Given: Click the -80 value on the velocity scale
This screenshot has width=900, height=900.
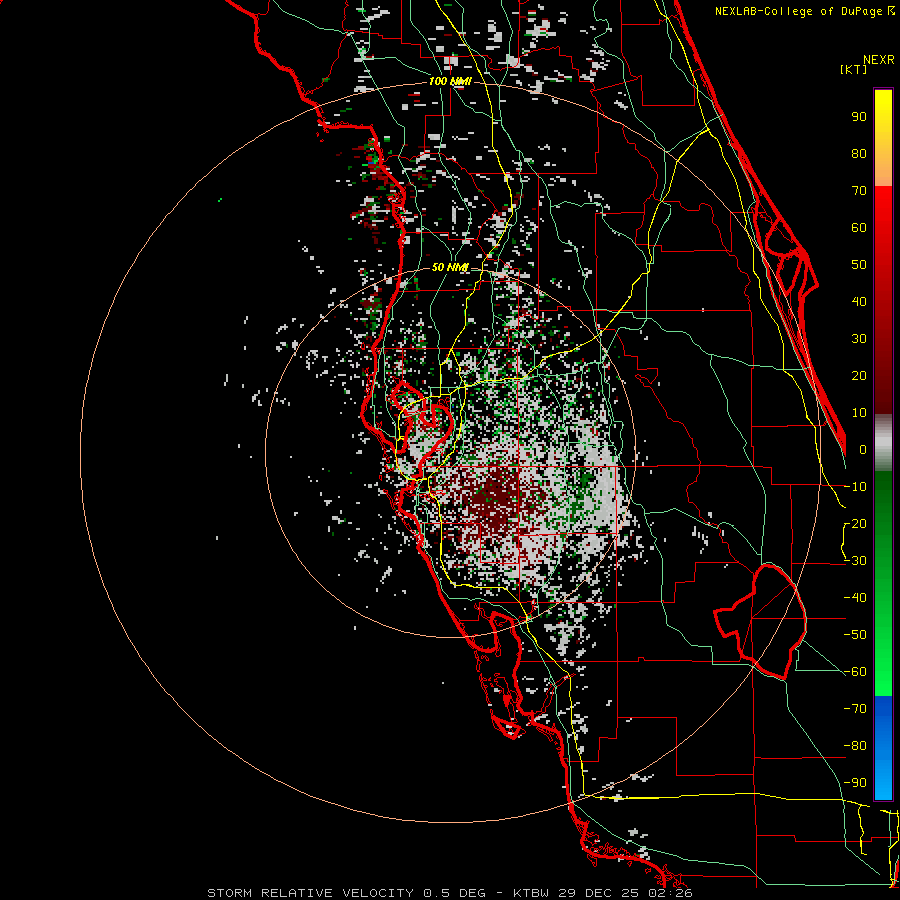Looking at the screenshot, I should pos(855,746).
